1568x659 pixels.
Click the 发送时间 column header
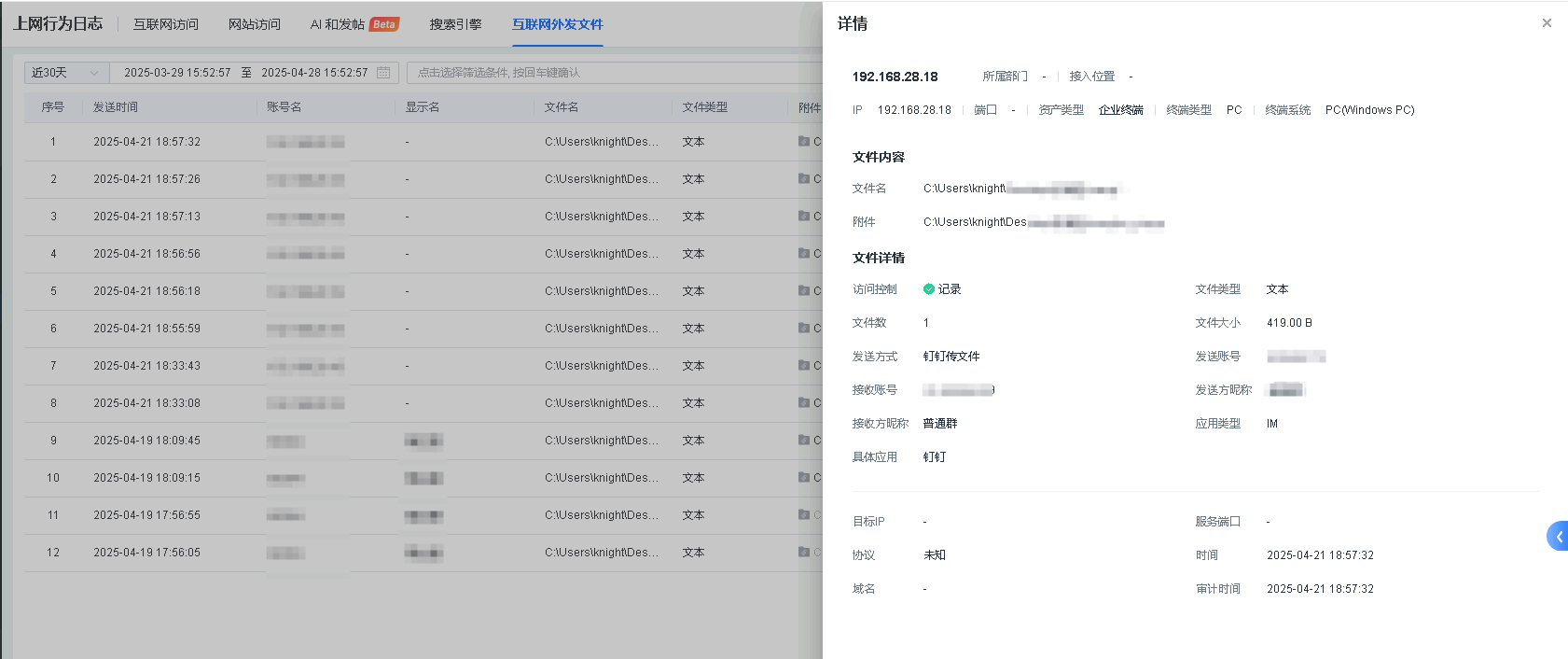click(x=116, y=107)
